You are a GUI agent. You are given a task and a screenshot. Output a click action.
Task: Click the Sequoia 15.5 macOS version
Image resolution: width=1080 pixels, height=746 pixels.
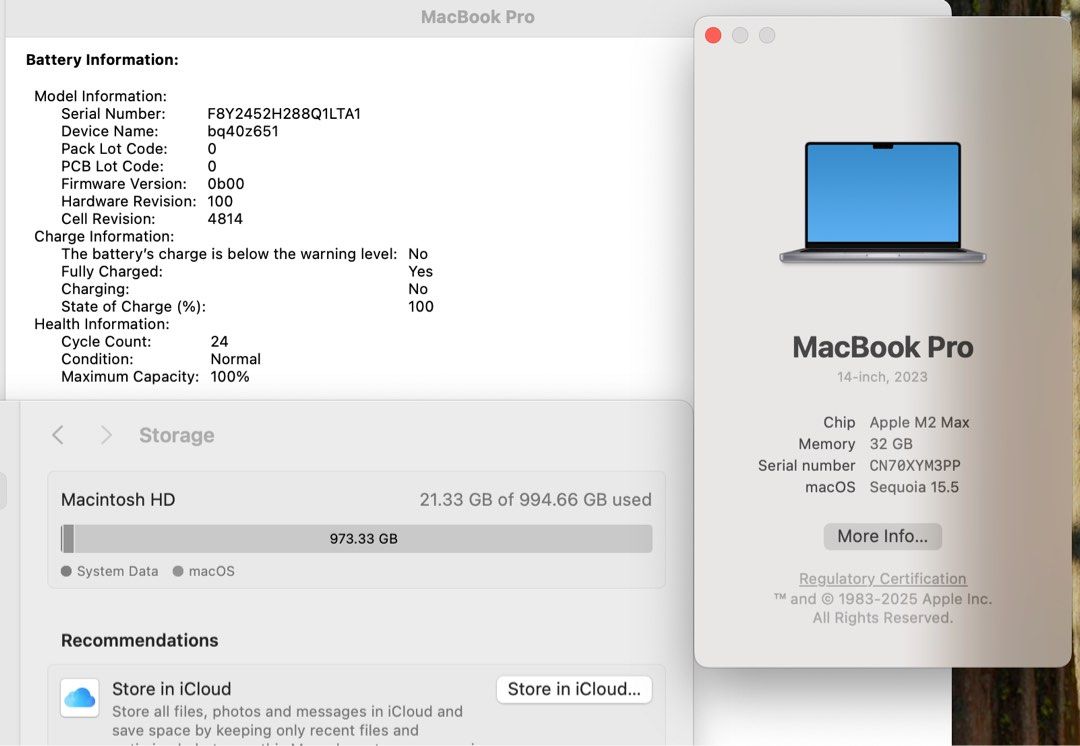(914, 487)
